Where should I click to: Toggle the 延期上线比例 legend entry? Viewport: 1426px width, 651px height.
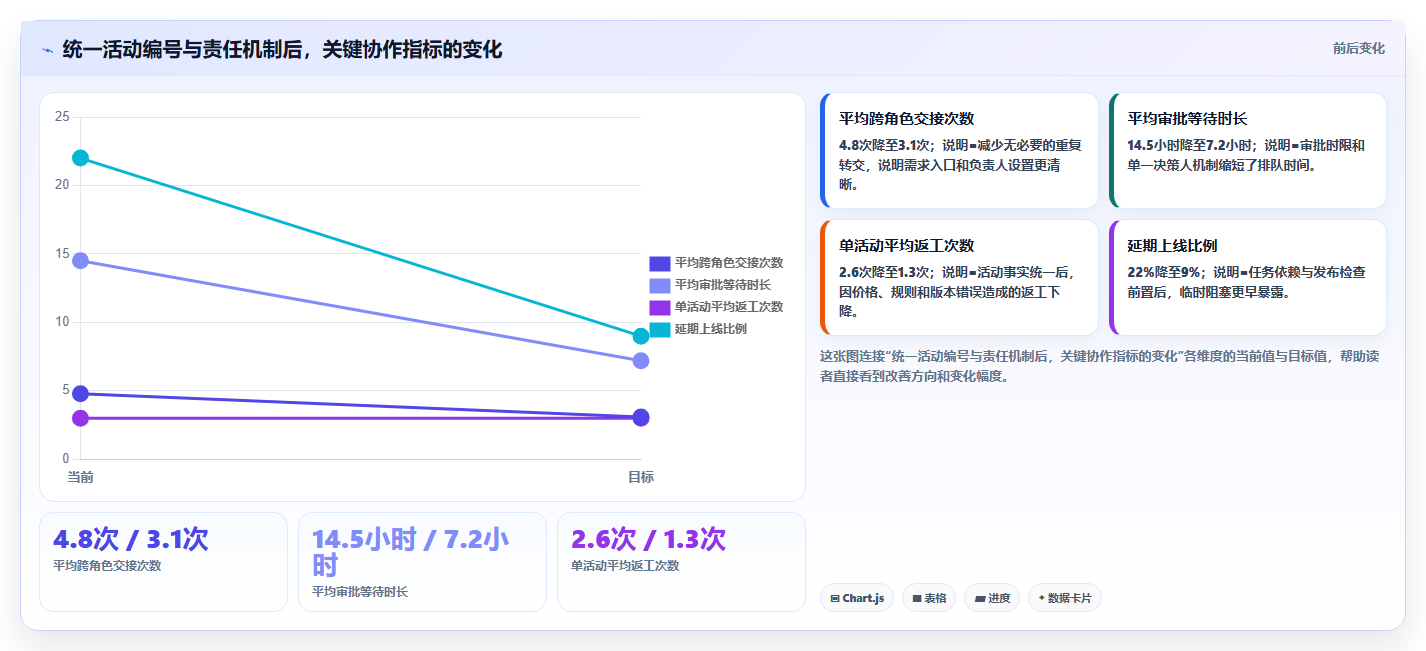click(x=698, y=329)
